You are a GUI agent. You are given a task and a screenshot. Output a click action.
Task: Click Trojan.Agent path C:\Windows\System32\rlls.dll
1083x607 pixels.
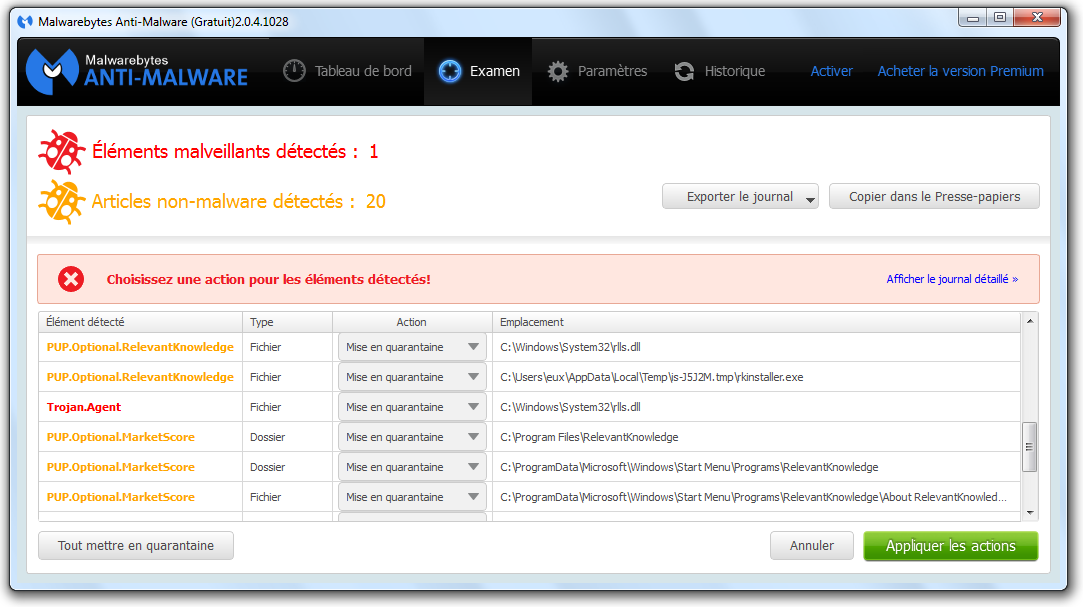click(x=571, y=407)
